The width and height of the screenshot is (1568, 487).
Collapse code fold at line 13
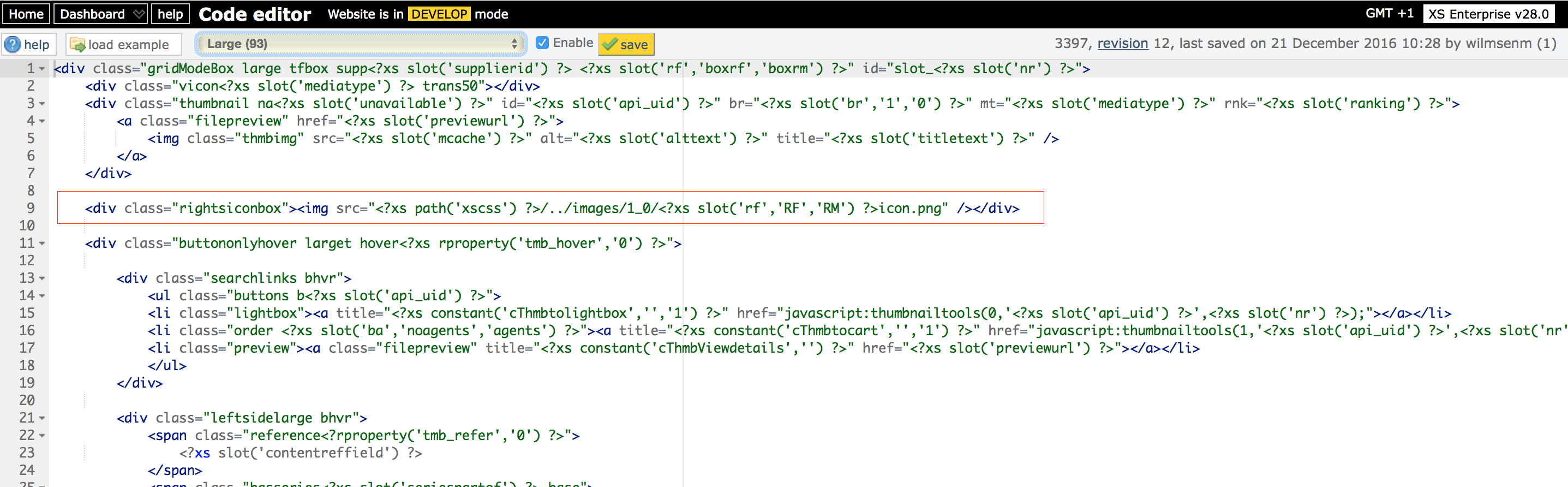pyautogui.click(x=42, y=278)
